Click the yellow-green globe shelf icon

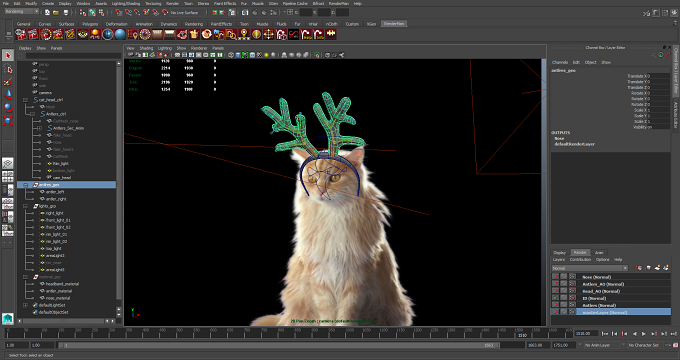point(256,34)
